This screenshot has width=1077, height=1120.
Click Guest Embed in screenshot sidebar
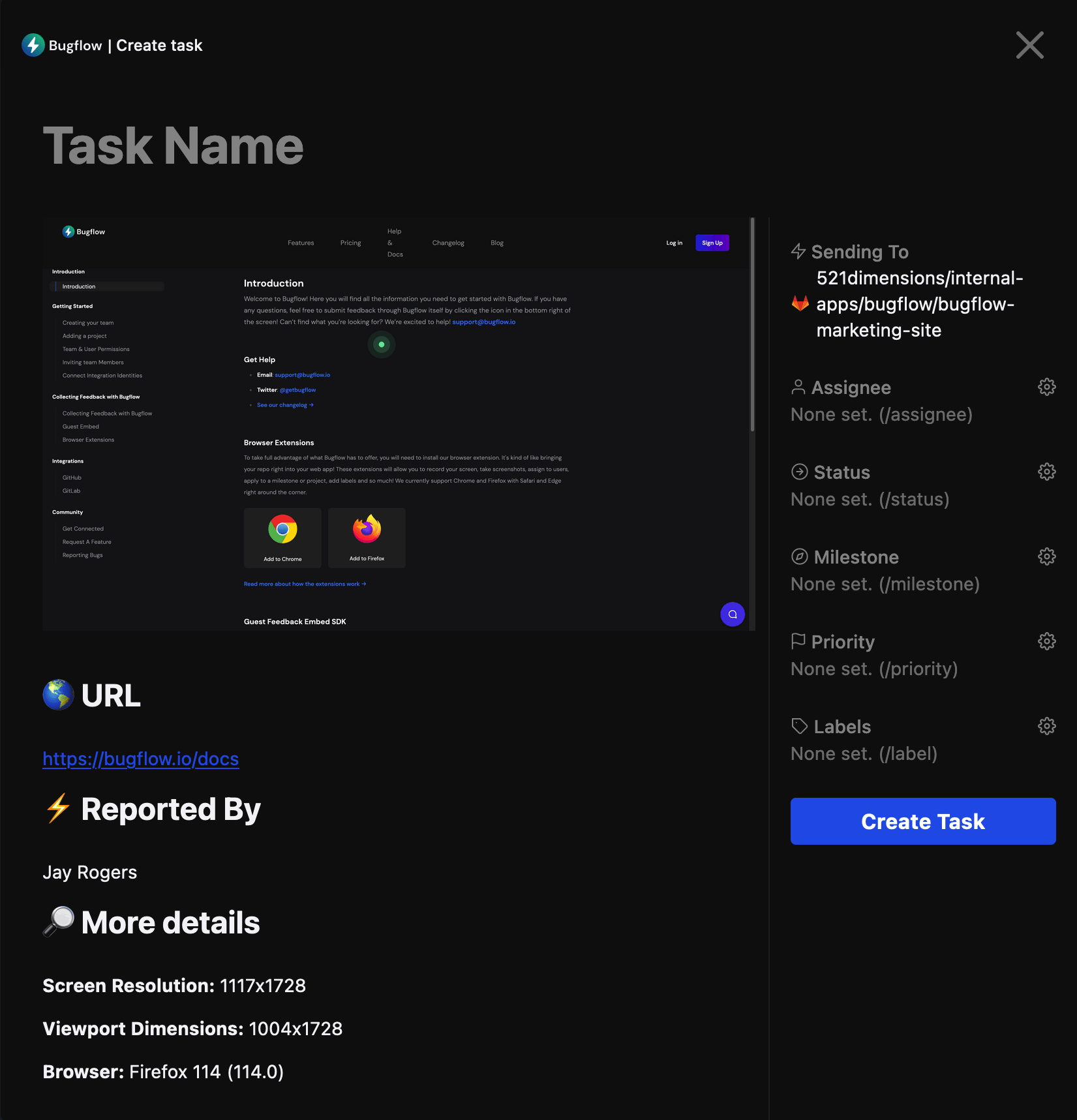pyautogui.click(x=81, y=427)
